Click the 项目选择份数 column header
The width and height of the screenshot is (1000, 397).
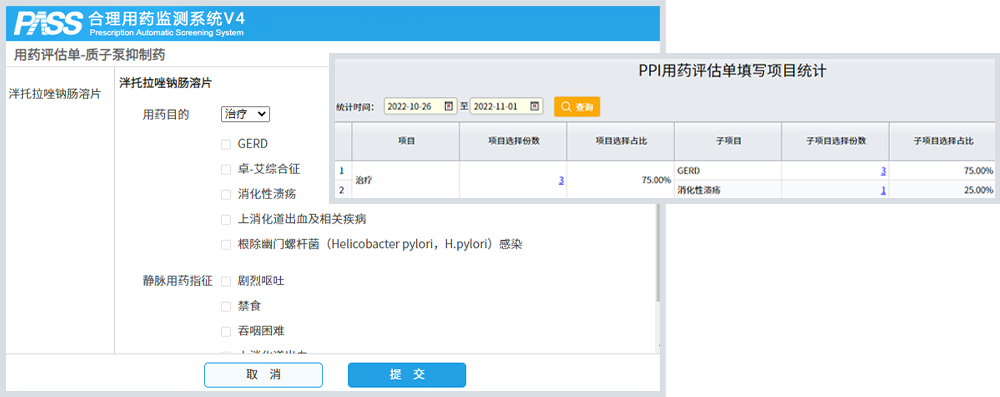pos(513,140)
